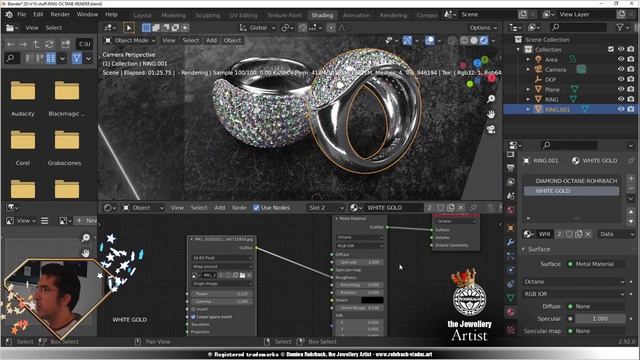Hide the RING.001 object eye icon
The height and width of the screenshot is (360, 640).
click(x=621, y=109)
